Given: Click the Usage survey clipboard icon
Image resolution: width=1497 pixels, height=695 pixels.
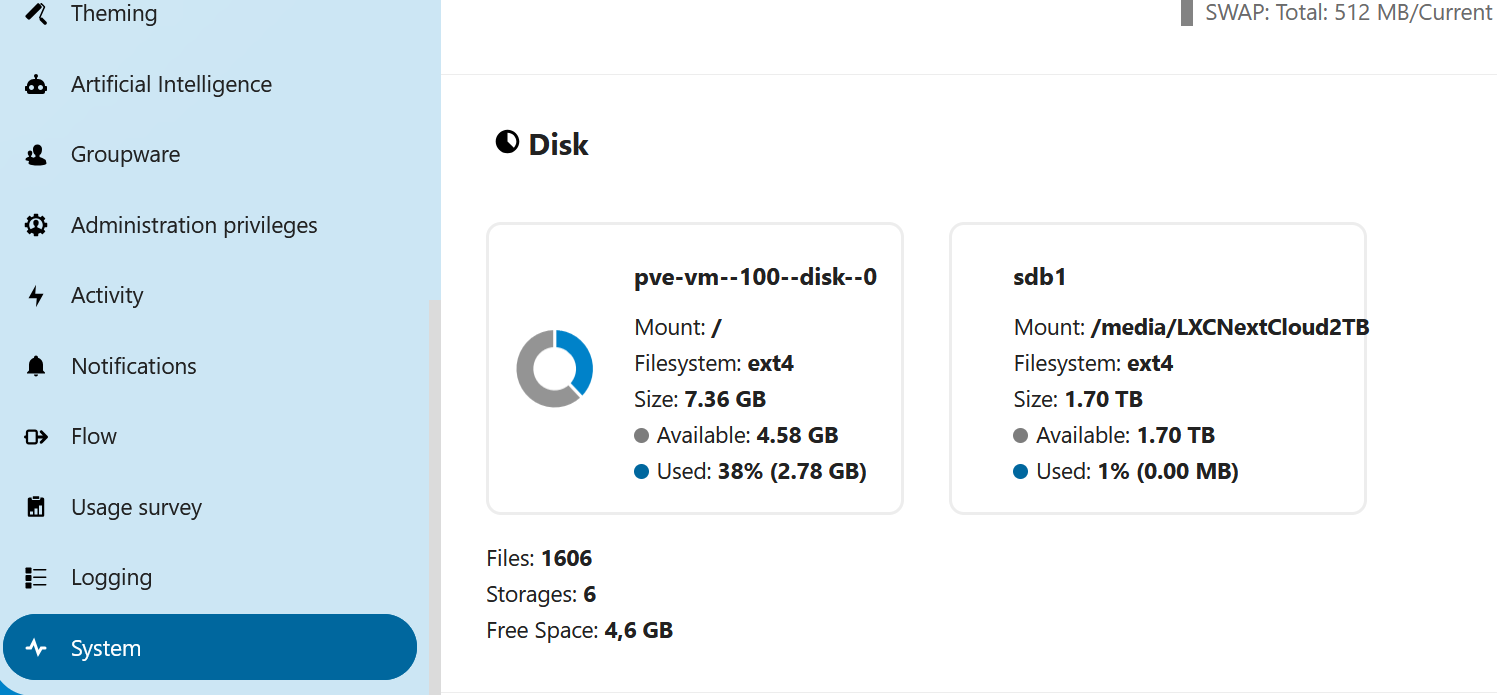Looking at the screenshot, I should pyautogui.click(x=36, y=507).
